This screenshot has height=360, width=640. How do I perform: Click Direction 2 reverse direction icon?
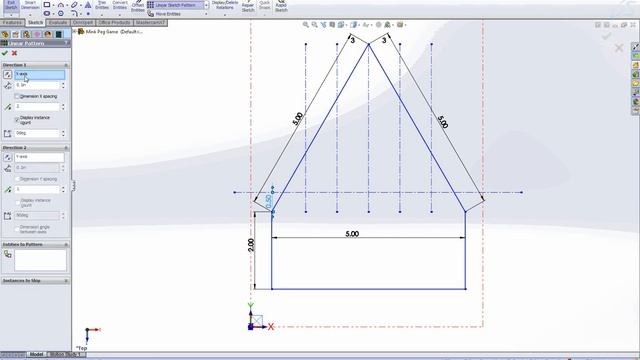click(x=7, y=157)
